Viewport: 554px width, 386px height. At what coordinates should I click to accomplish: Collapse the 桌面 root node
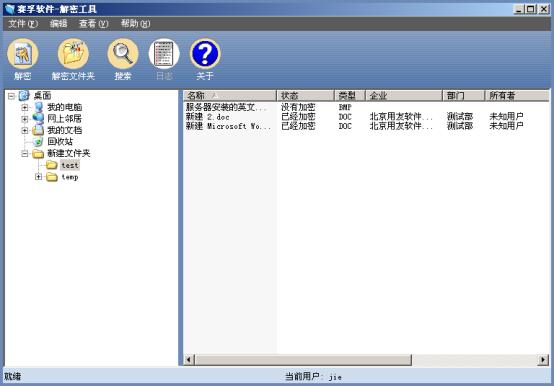pos(11,96)
